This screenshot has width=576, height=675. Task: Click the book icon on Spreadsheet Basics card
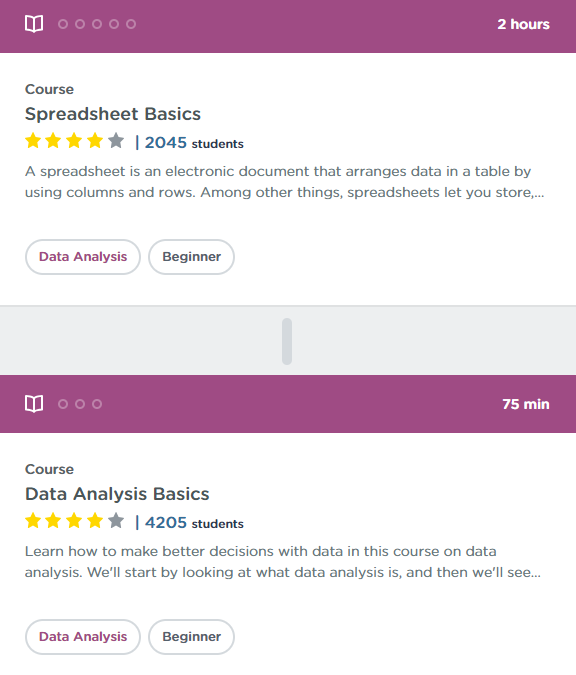(x=34, y=24)
